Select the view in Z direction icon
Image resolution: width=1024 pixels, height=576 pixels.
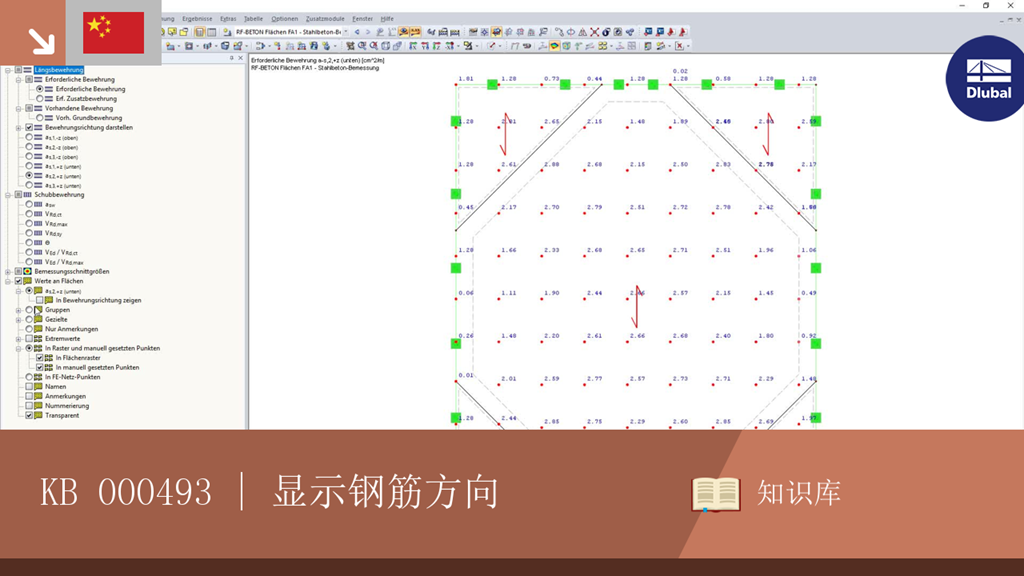point(437,46)
